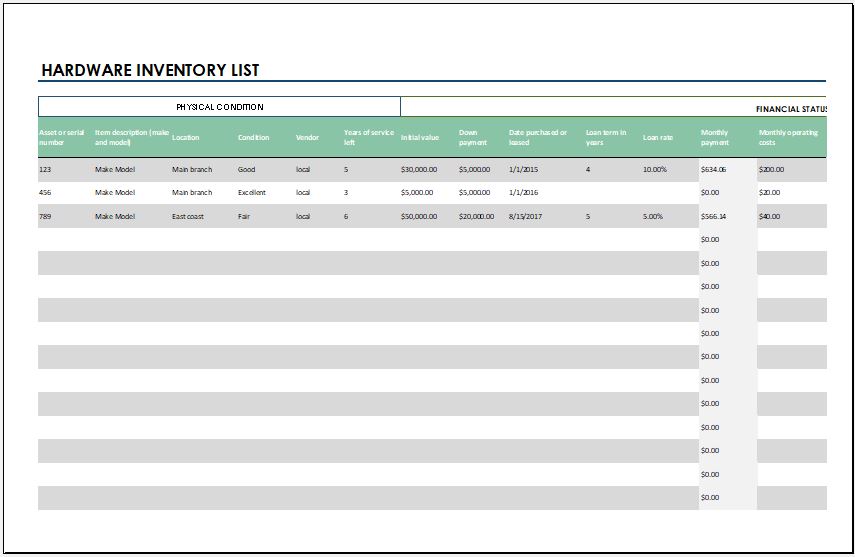
Task: Select the Asset or serial number column header
Action: tap(62, 137)
